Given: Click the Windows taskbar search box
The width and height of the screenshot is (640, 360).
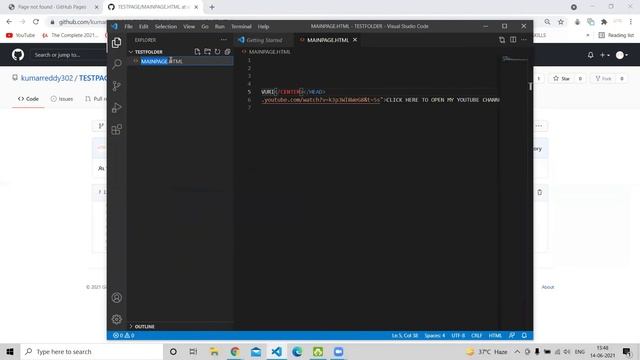Looking at the screenshot, I should coord(91,351).
